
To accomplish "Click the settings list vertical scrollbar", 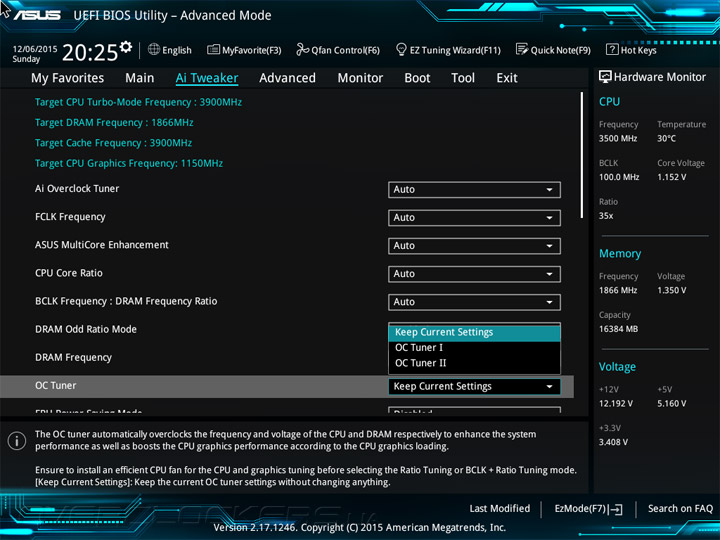I will click(x=582, y=155).
